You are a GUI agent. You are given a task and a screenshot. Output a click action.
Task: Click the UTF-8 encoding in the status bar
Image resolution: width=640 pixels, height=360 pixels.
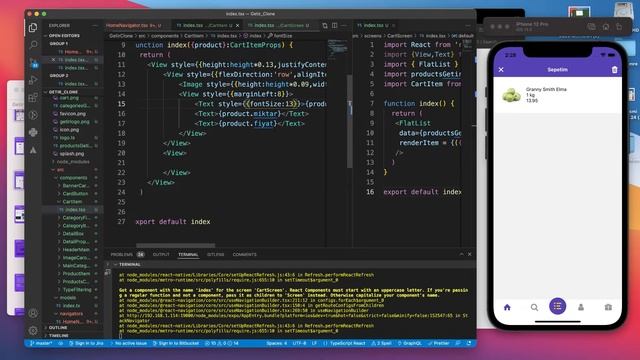click(x=299, y=343)
